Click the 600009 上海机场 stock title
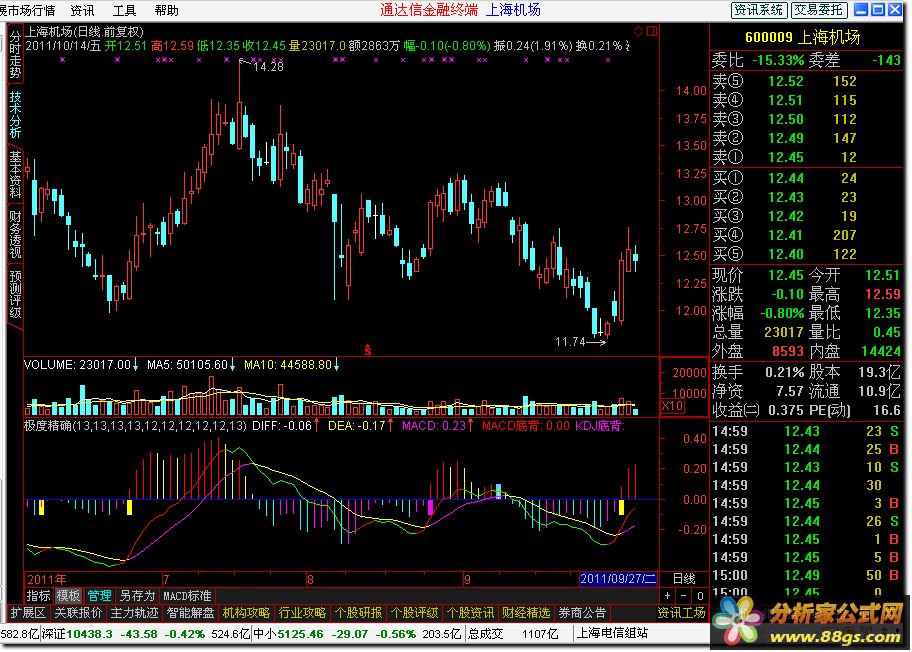This screenshot has width=912, height=652. (x=802, y=37)
